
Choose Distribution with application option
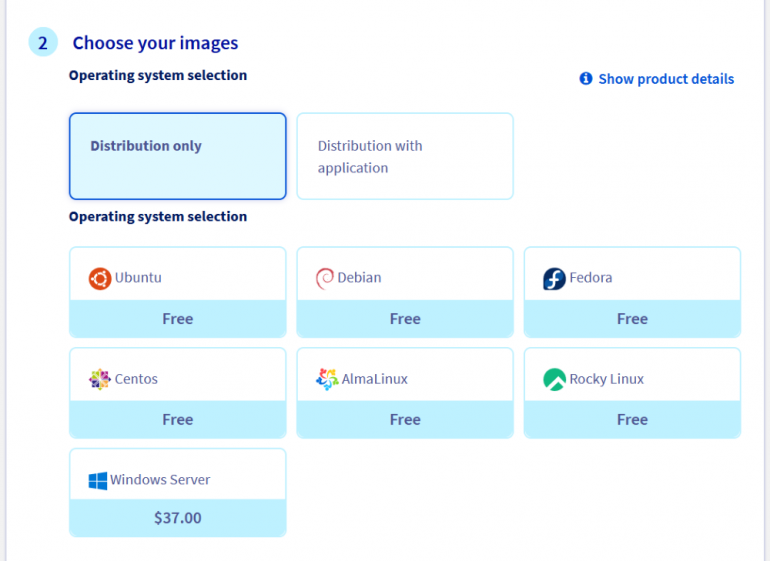tap(404, 156)
